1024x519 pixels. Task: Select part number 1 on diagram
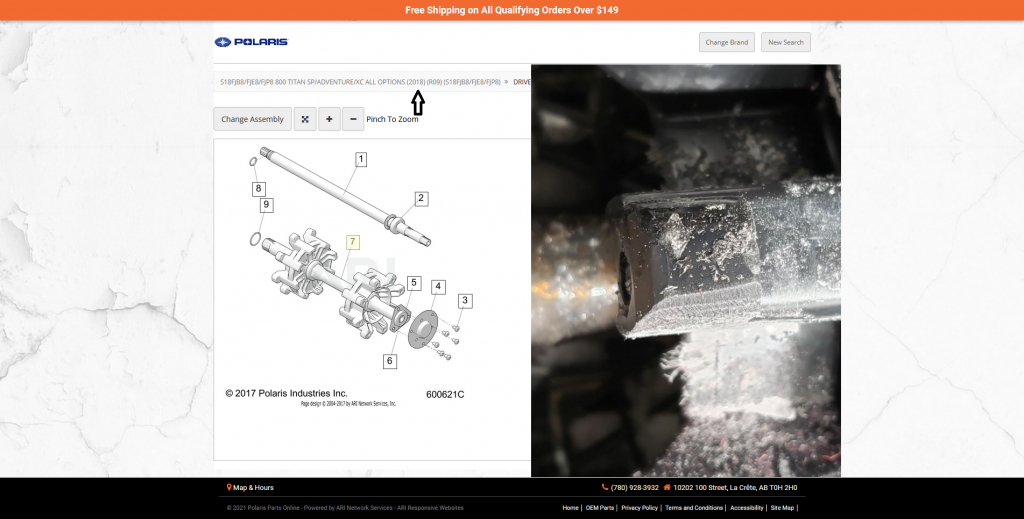pos(361,159)
